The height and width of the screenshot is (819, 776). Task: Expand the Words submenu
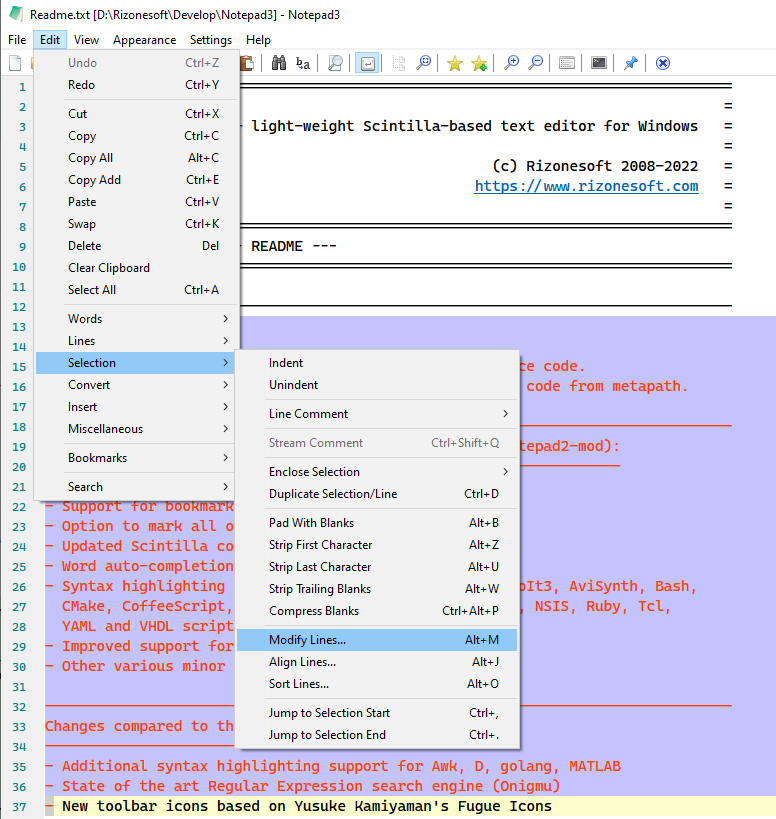[x=137, y=319]
